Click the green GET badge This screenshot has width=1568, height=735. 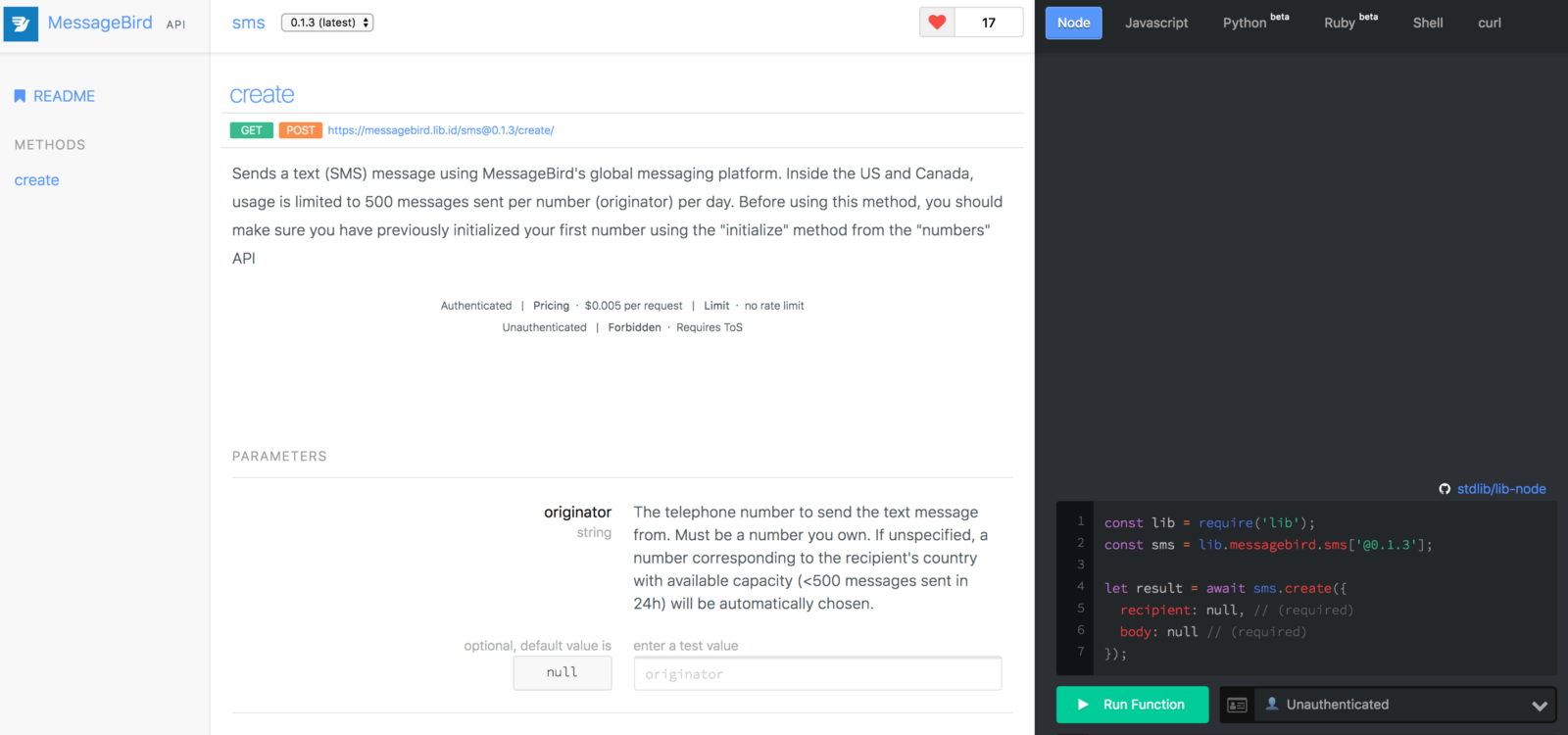tap(252, 130)
